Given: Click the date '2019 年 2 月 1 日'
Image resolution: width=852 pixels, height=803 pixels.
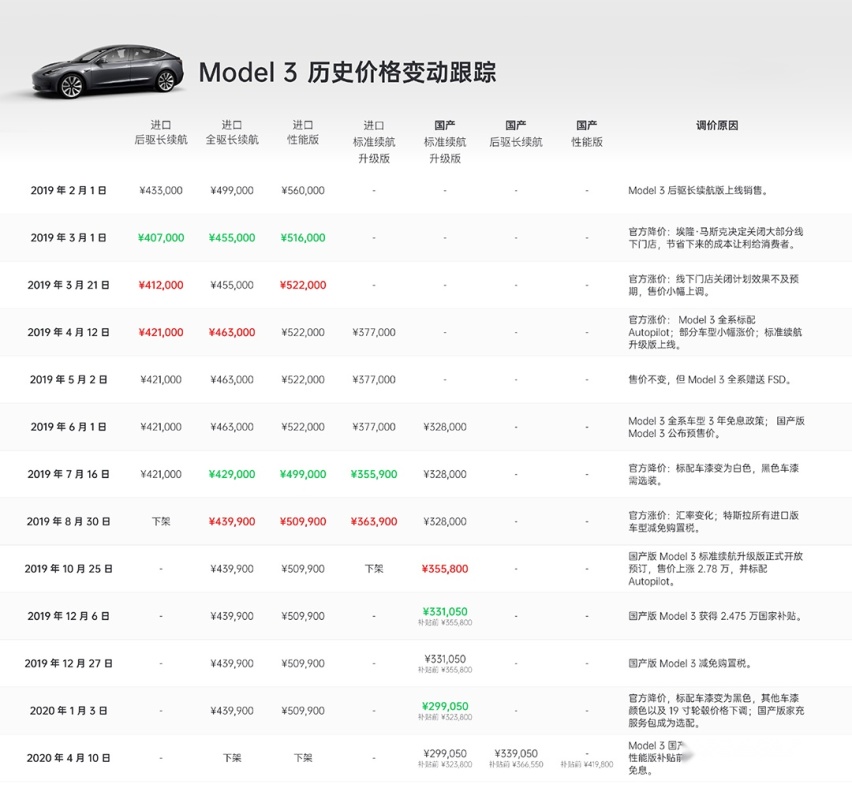Looking at the screenshot, I should (x=68, y=191).
